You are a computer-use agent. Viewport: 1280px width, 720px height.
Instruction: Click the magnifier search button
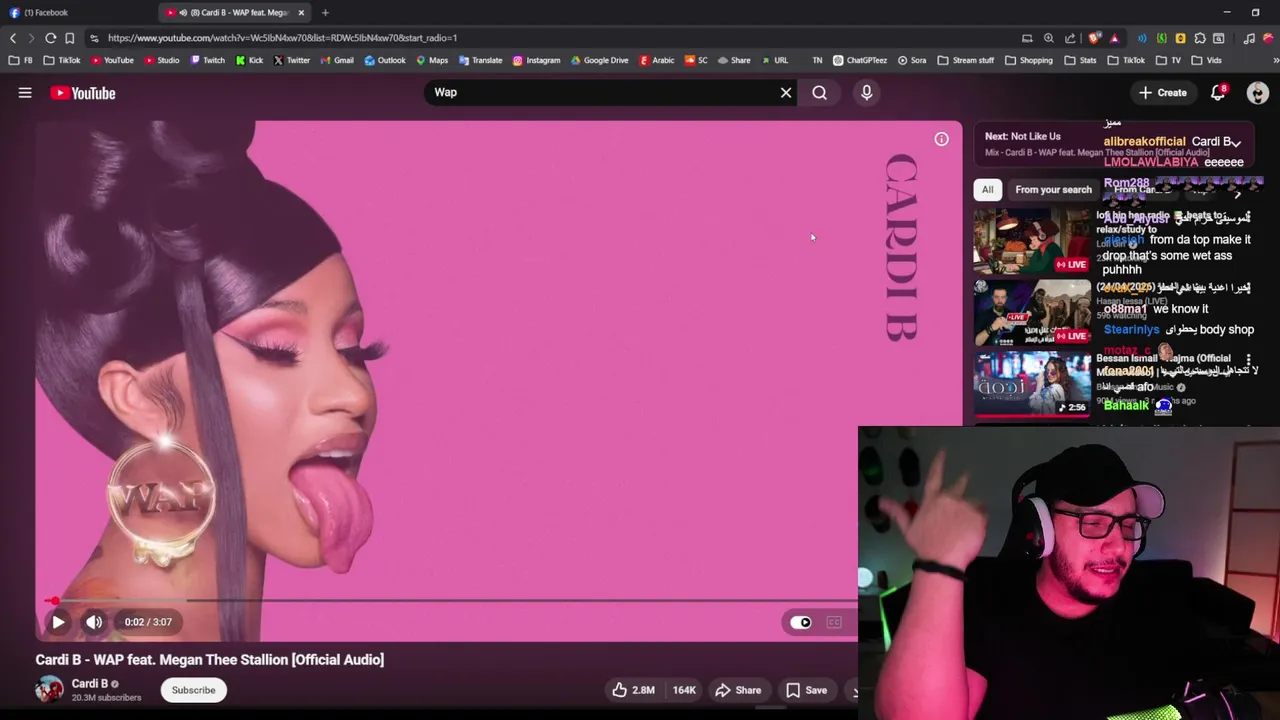coord(819,92)
